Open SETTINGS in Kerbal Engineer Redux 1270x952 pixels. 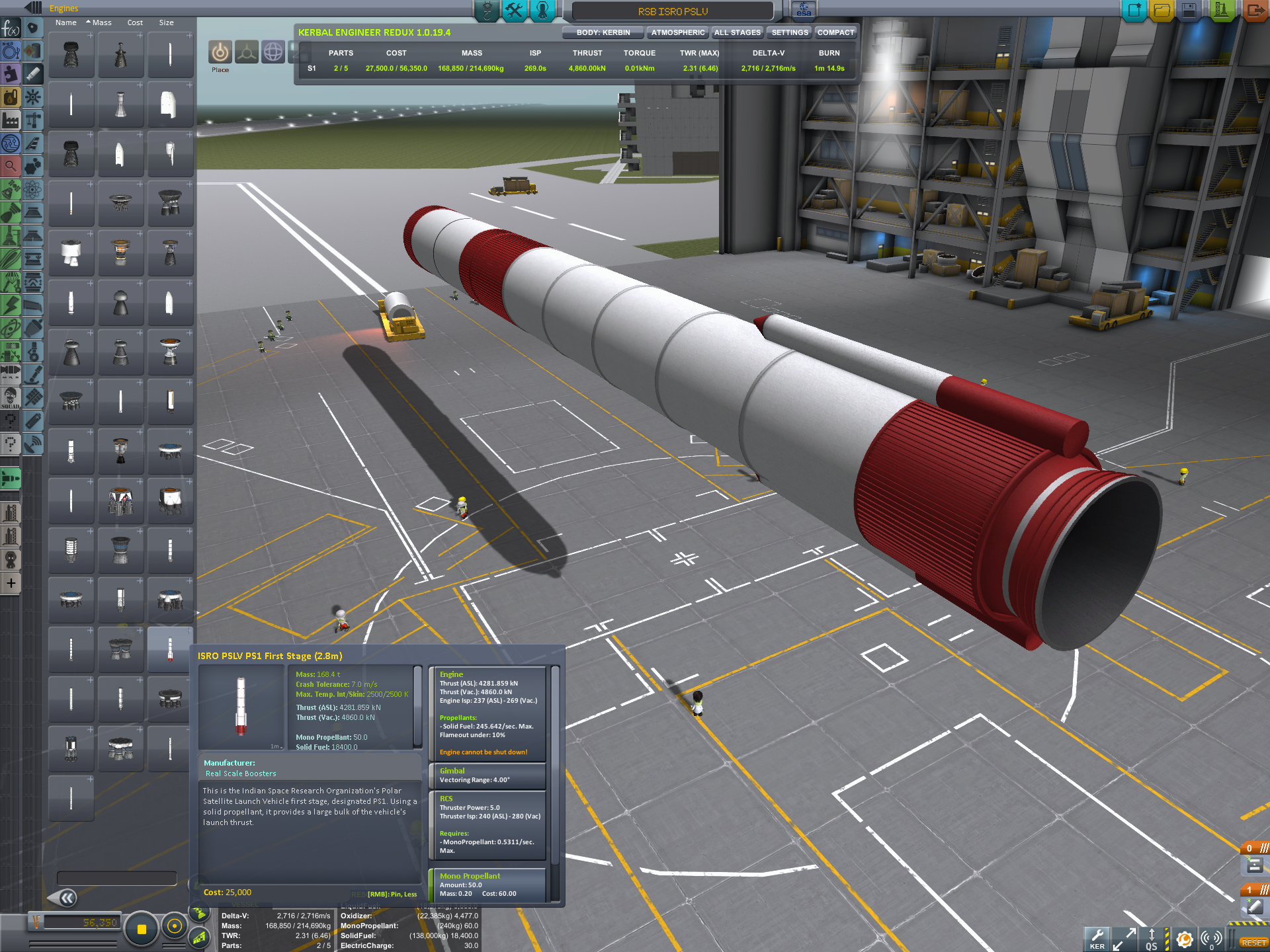point(789,32)
